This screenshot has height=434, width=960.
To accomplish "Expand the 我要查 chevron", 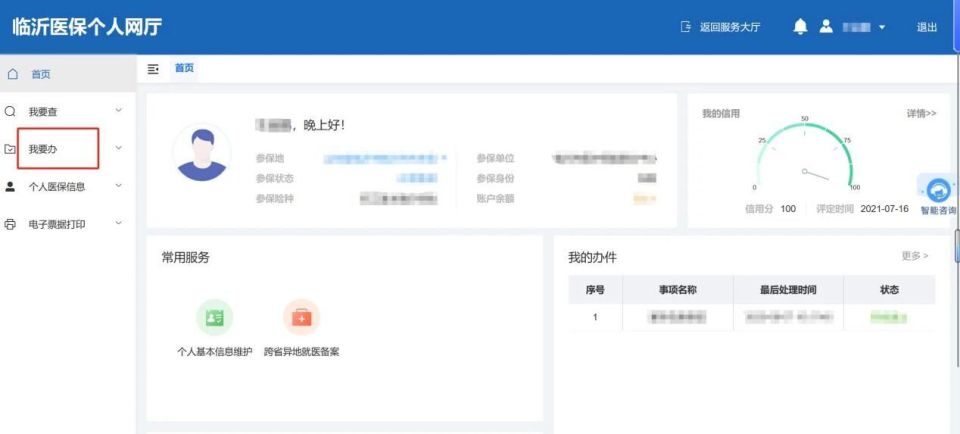I will coord(119,111).
